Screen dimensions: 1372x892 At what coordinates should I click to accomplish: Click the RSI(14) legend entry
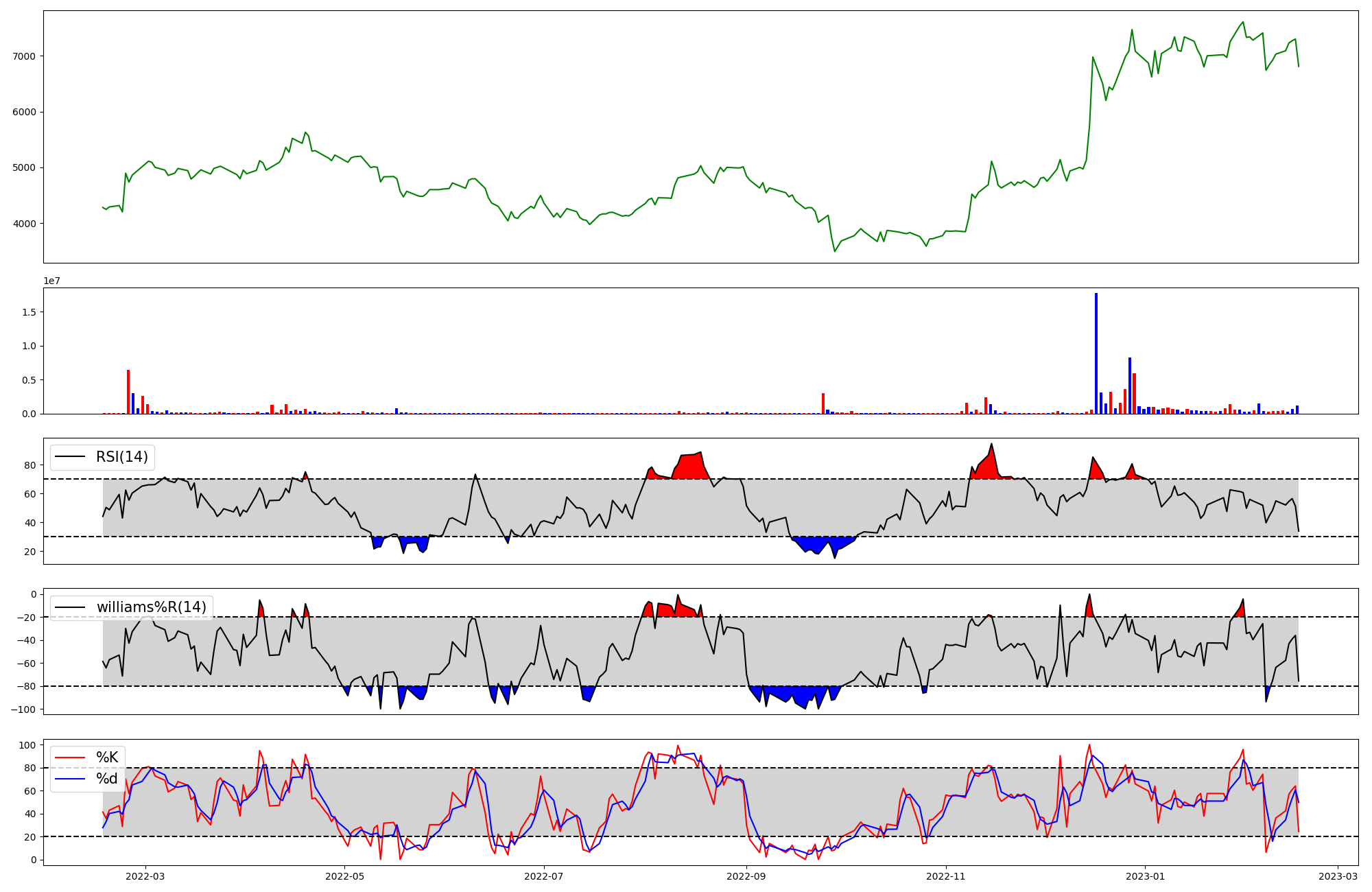click(x=121, y=457)
